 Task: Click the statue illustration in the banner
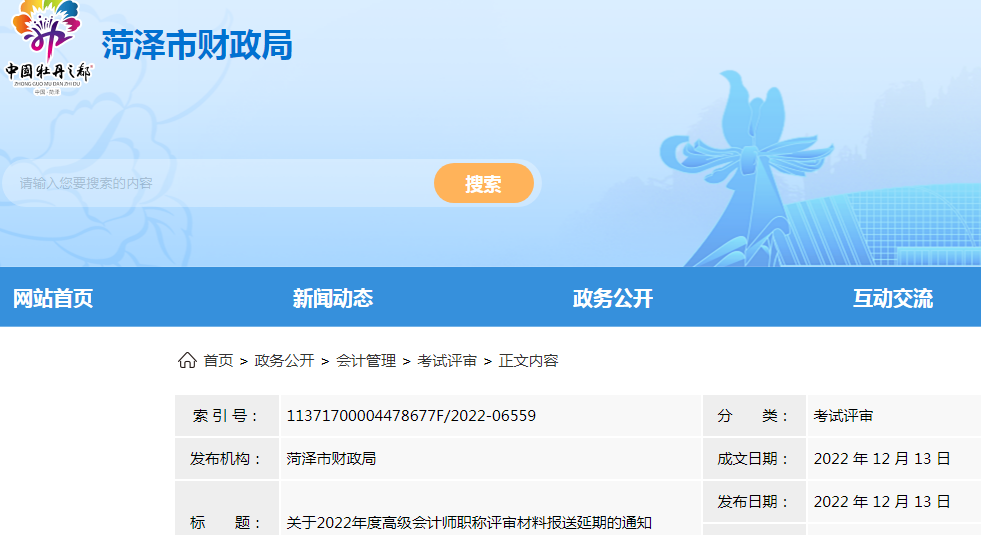point(741,170)
